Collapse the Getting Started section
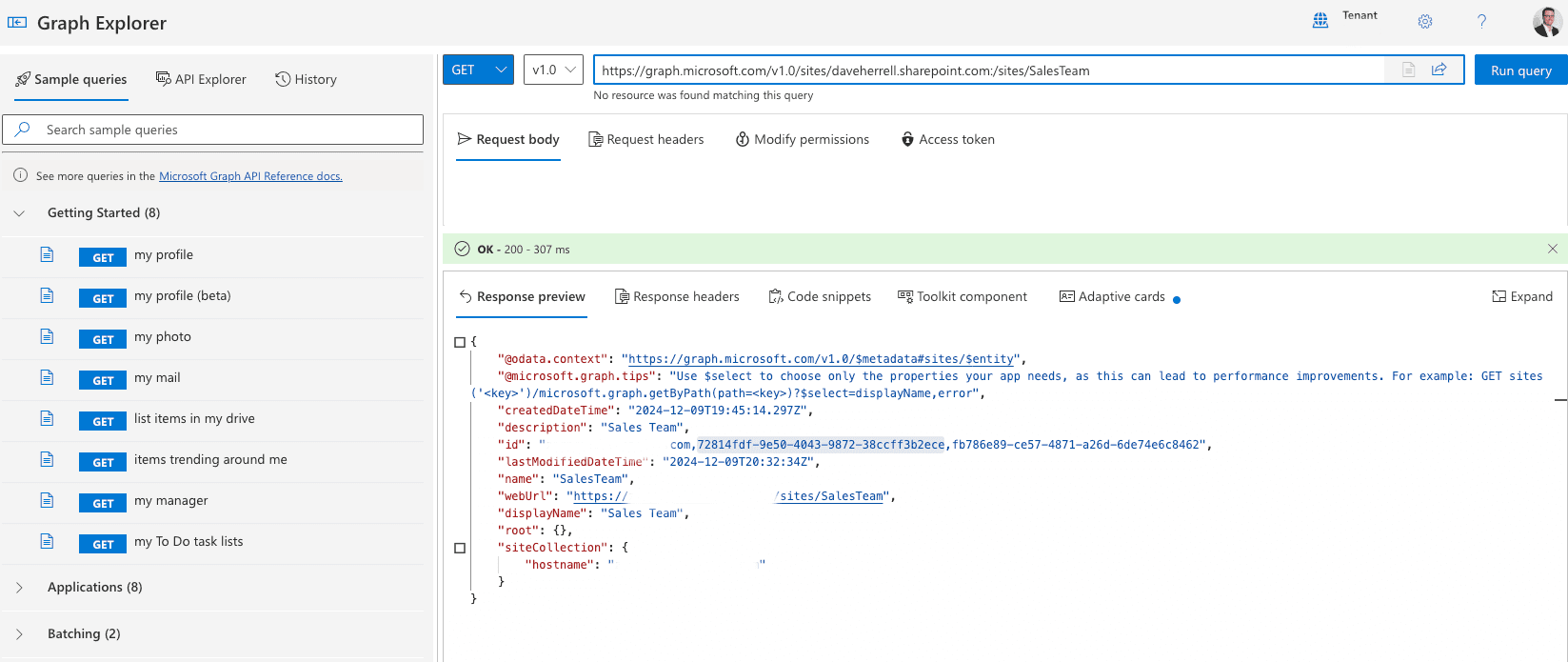The width and height of the screenshot is (1568, 662). click(x=19, y=213)
